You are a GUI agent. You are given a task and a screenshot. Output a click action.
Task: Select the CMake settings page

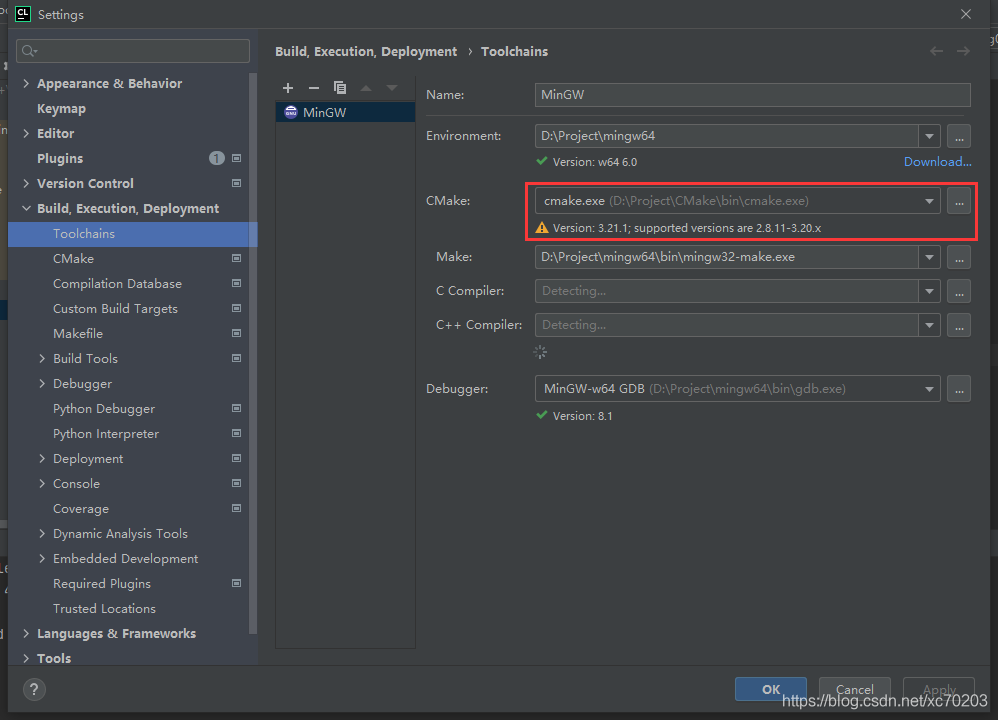73,258
